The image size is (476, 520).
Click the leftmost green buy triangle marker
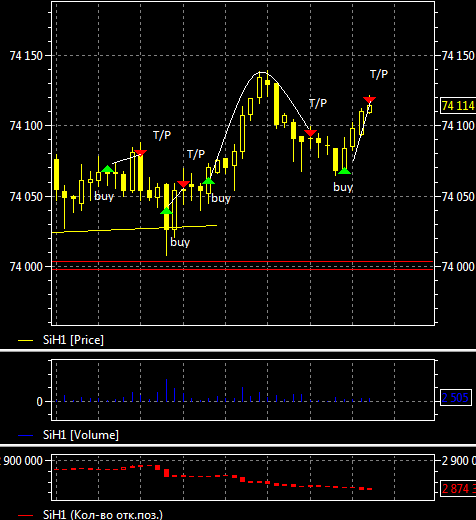click(x=107, y=169)
